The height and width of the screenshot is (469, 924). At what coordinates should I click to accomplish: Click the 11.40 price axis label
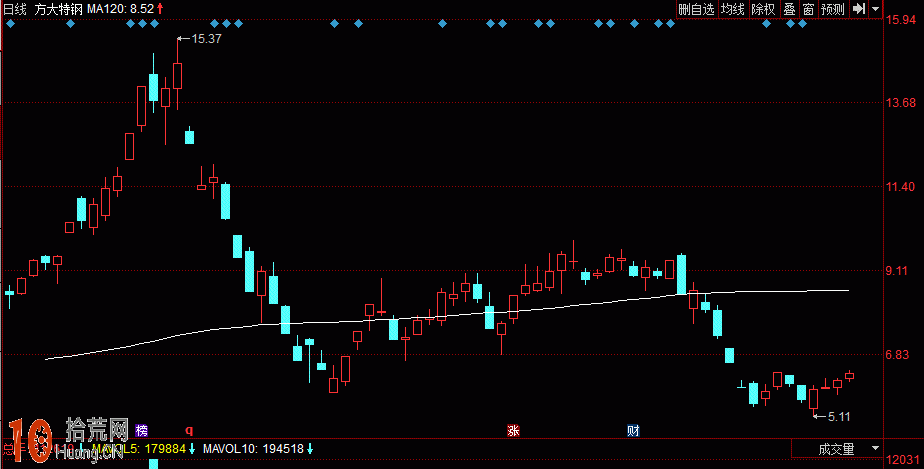(x=902, y=187)
